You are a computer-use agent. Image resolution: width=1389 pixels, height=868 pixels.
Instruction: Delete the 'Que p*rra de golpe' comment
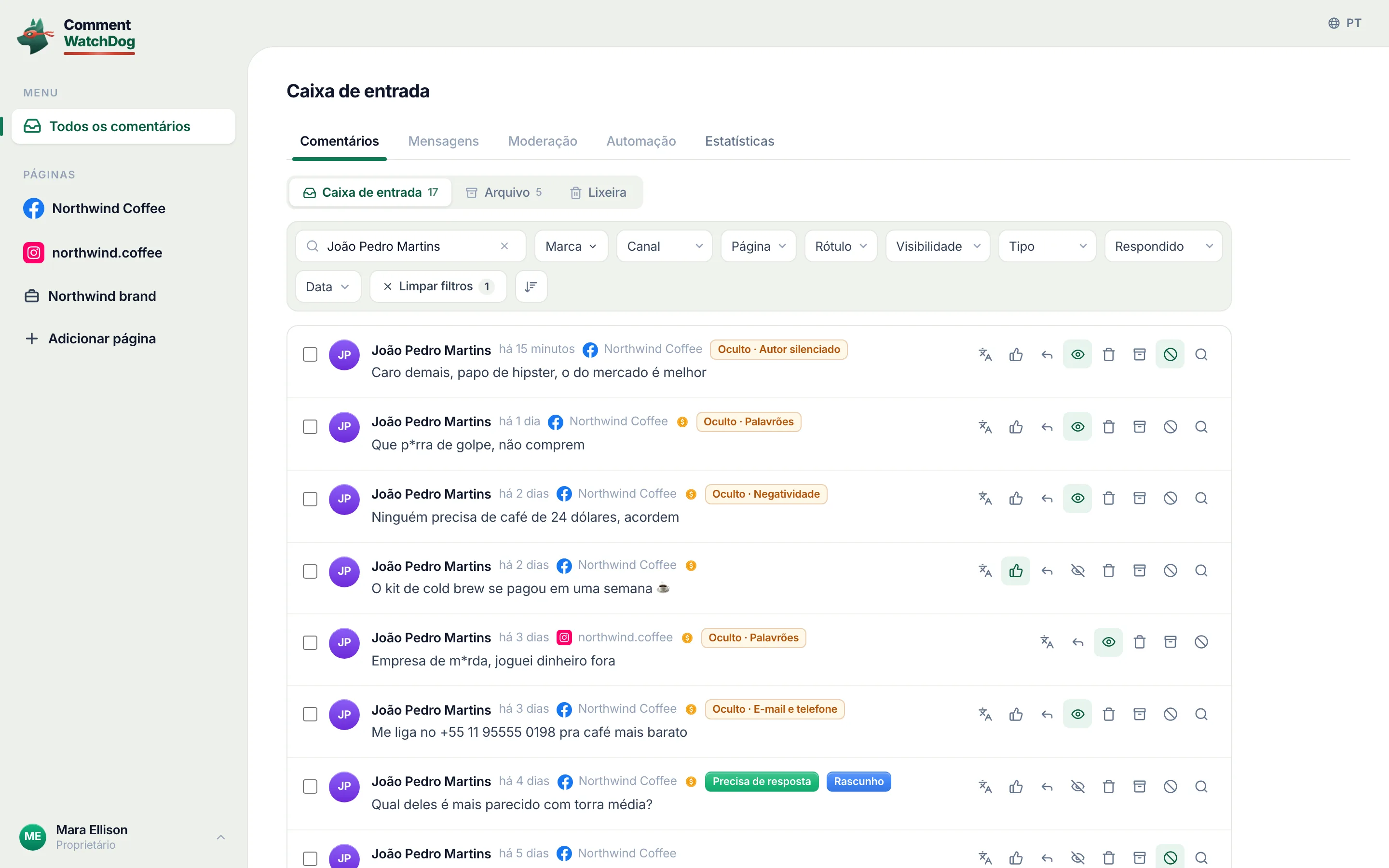pos(1109,427)
